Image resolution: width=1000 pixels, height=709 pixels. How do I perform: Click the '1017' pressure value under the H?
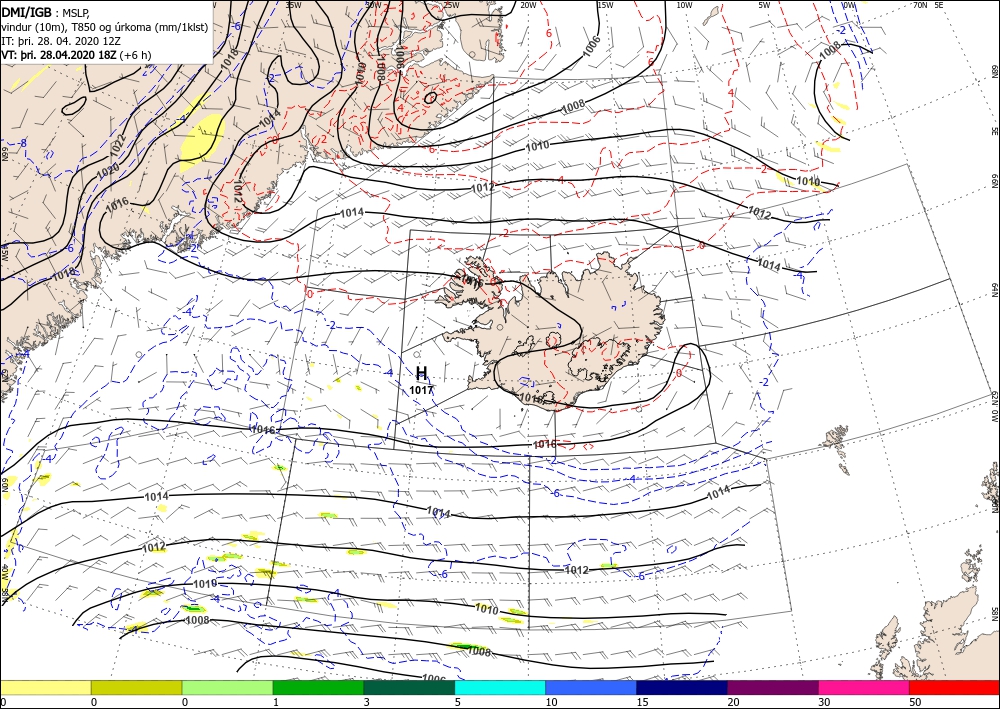tap(422, 390)
